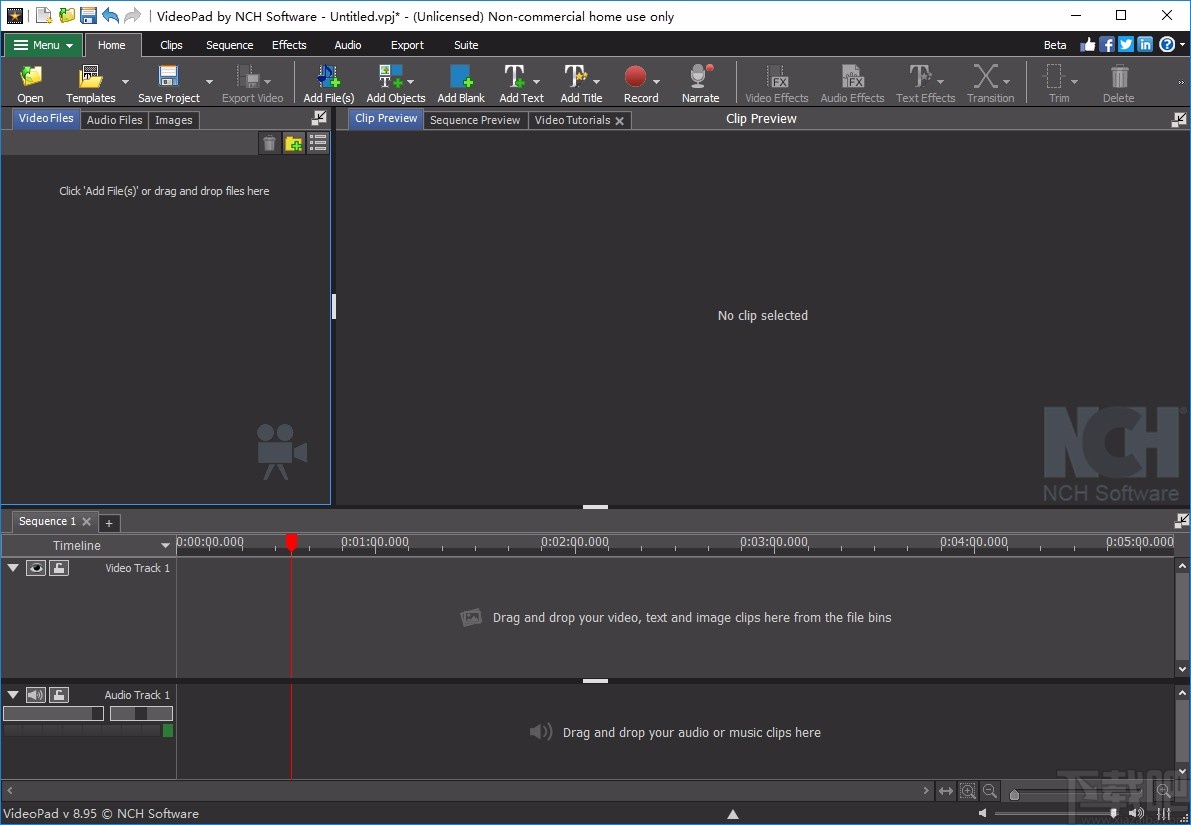
Task: Open the Sequence Preview tab
Action: pos(475,119)
